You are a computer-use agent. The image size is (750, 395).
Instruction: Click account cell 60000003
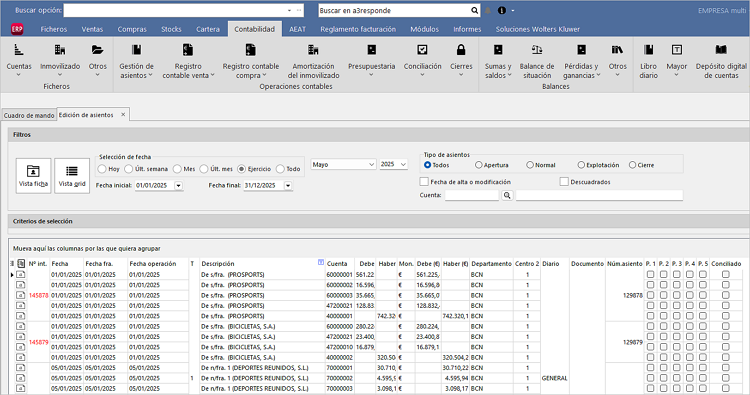coord(339,296)
